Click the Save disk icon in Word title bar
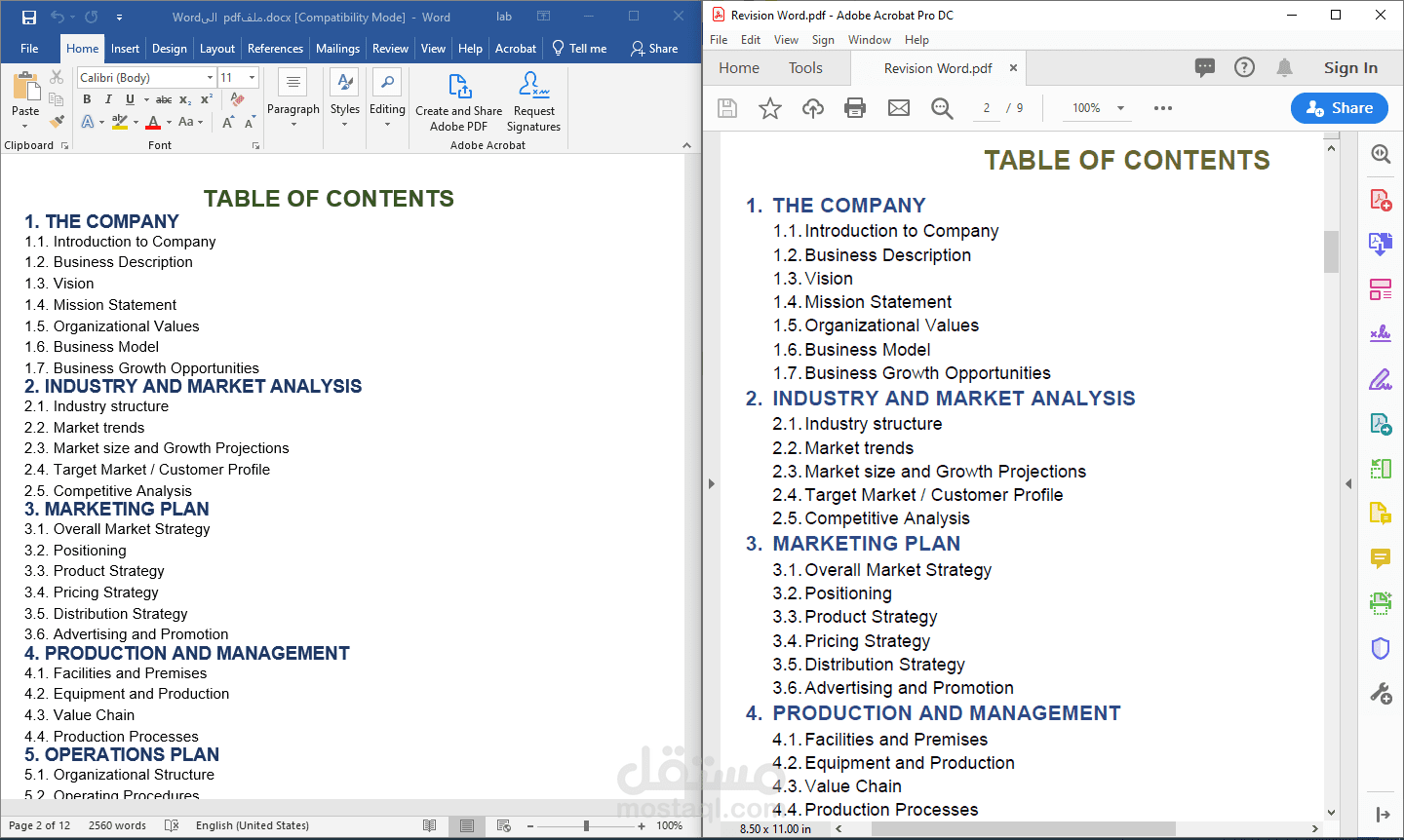Screen dimensions: 1404x840 29,18
